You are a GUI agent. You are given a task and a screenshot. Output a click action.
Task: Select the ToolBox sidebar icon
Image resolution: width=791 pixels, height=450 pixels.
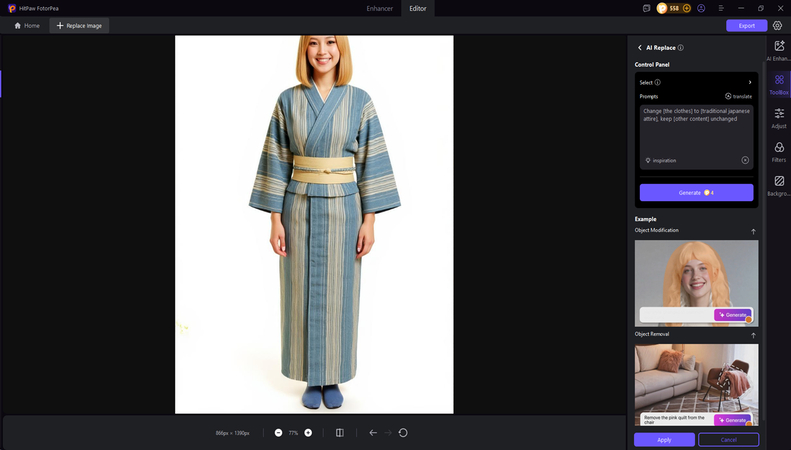779,83
